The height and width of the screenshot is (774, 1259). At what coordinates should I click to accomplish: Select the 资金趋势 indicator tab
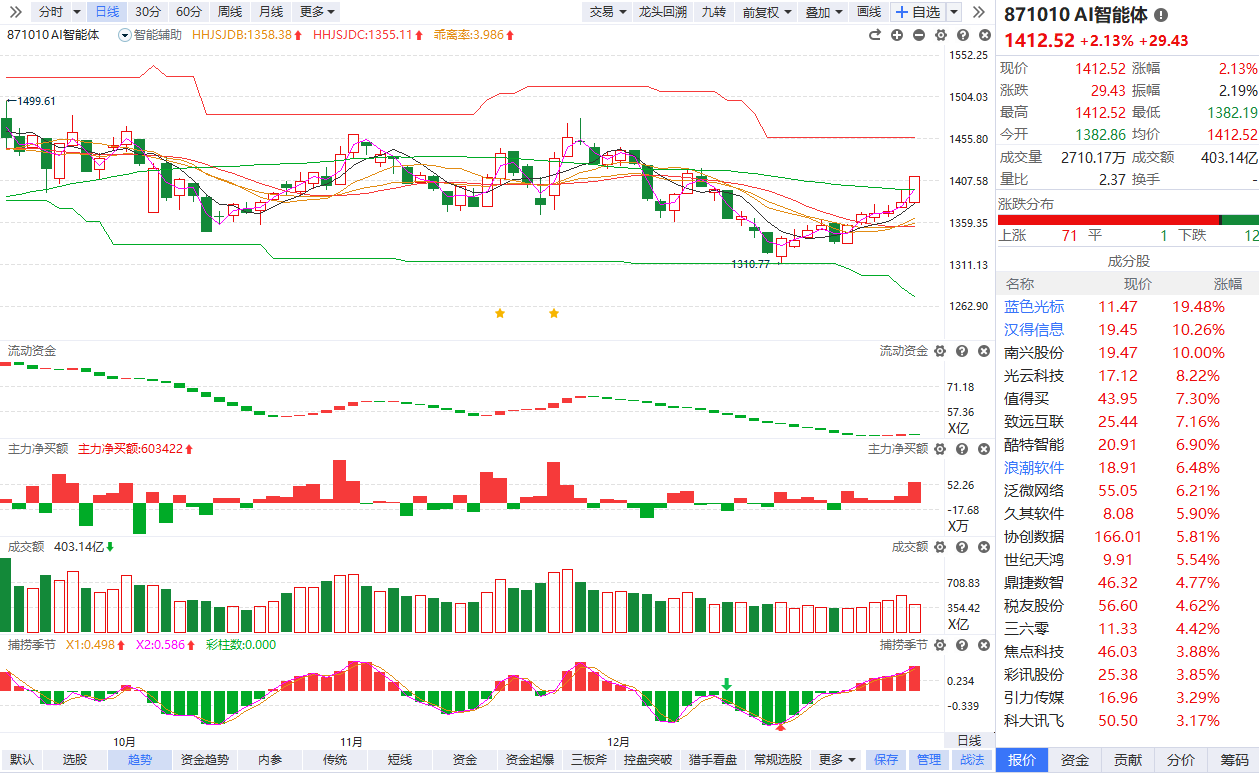tap(205, 760)
